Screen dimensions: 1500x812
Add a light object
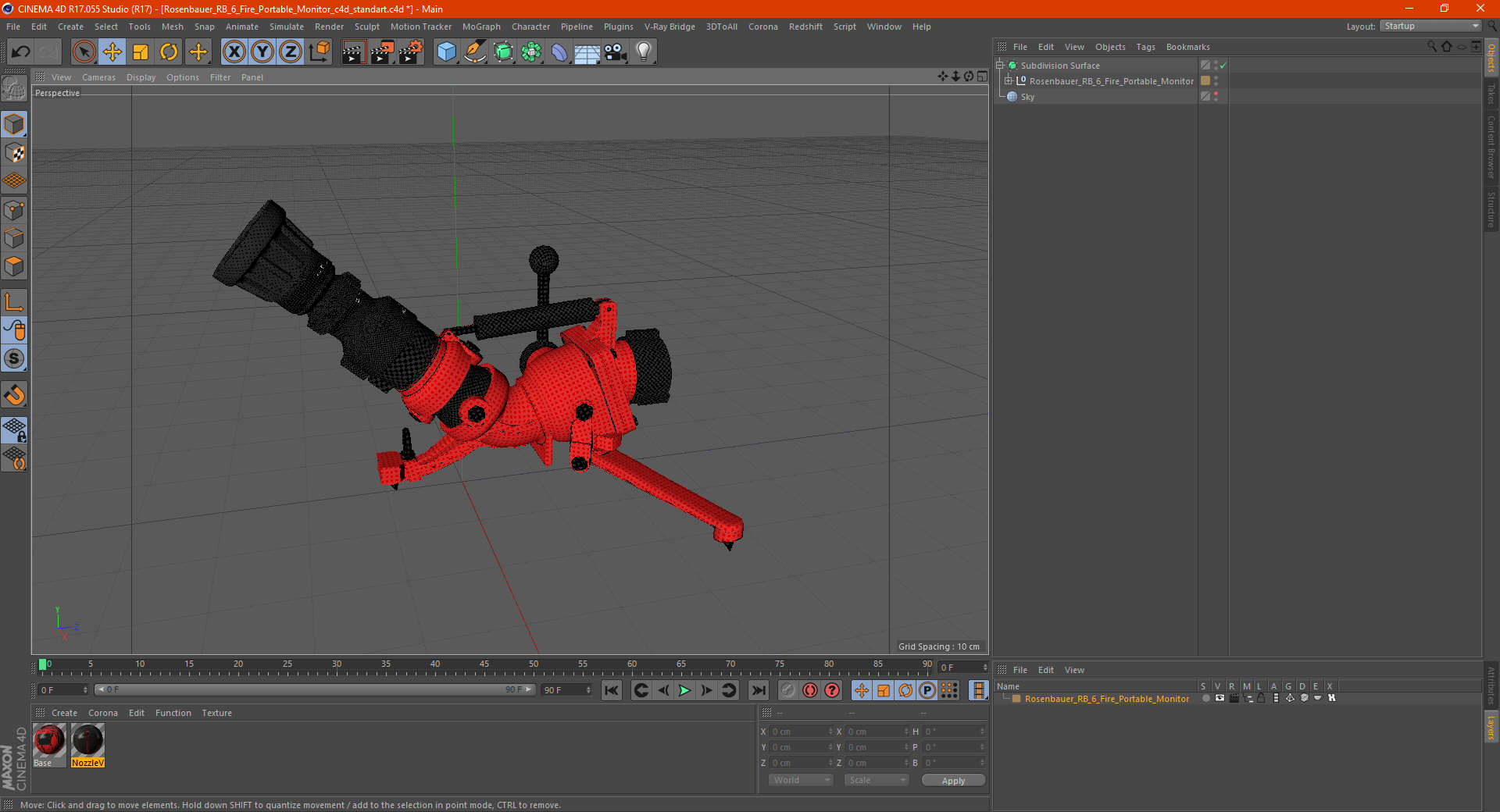[x=644, y=52]
